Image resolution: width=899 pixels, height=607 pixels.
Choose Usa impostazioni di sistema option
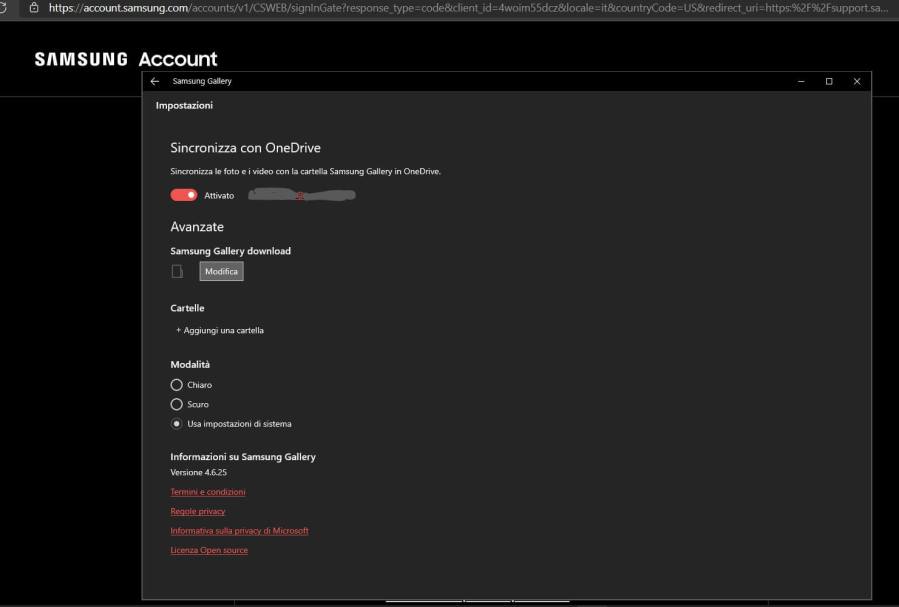coord(177,424)
